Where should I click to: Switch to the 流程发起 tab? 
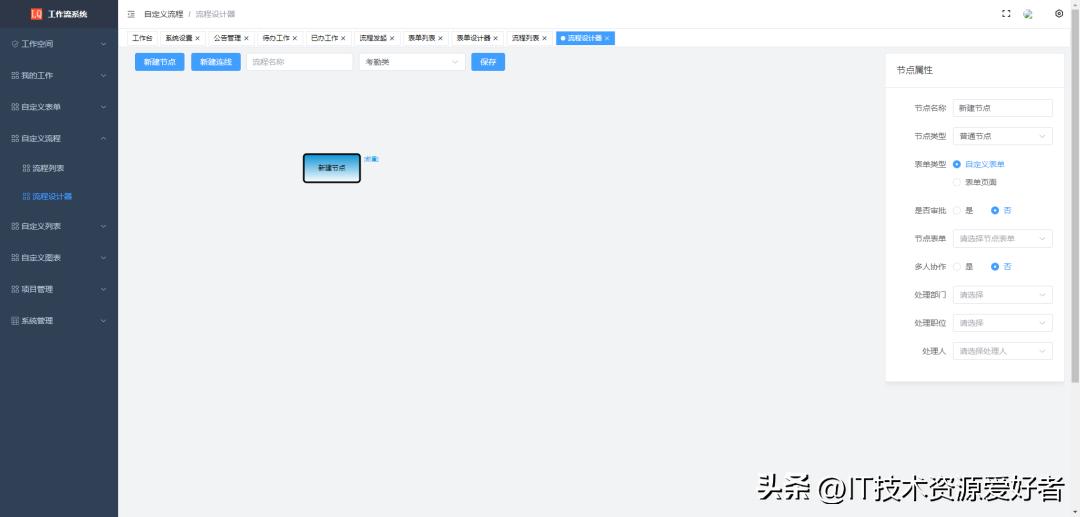[373, 38]
